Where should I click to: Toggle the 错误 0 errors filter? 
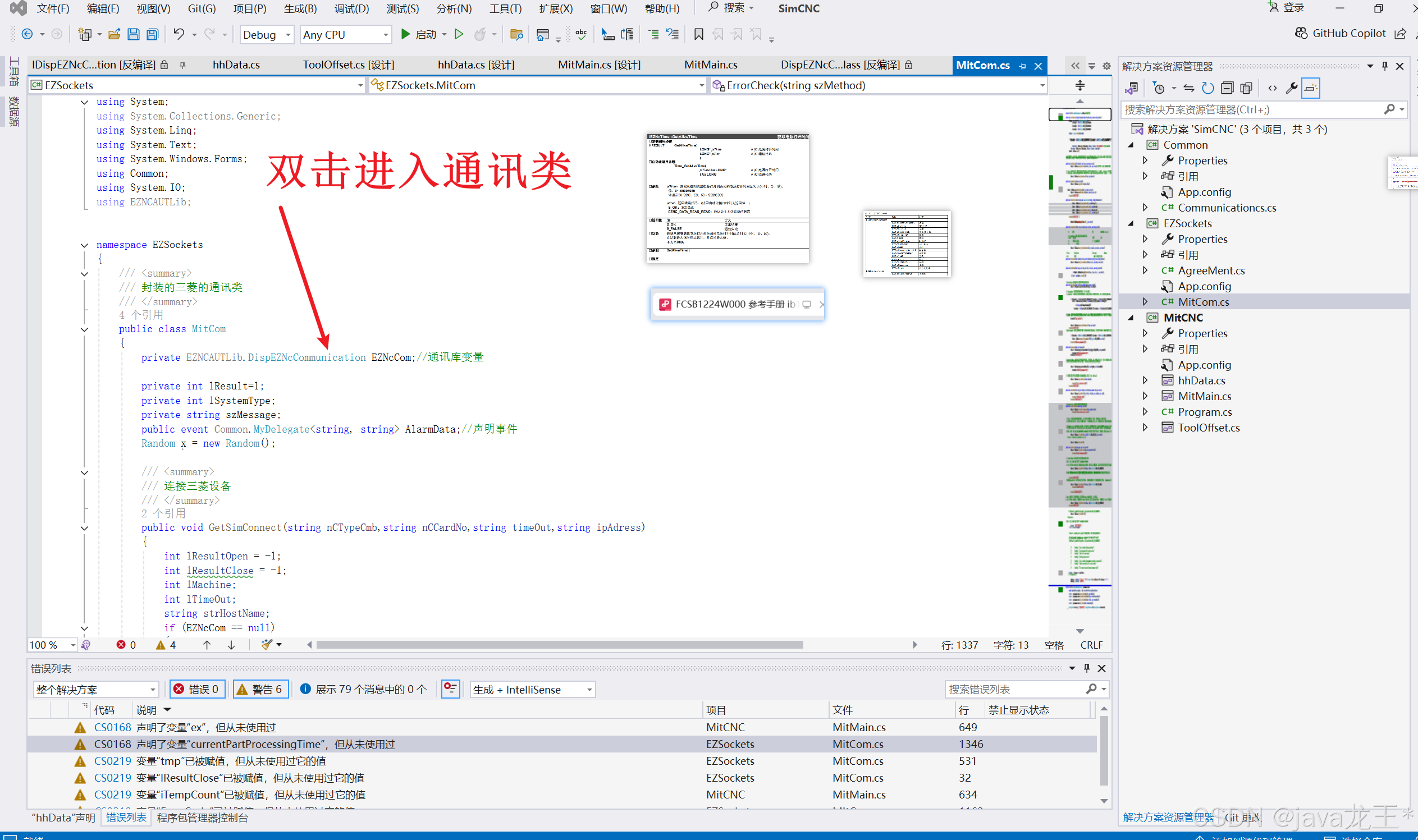click(197, 689)
